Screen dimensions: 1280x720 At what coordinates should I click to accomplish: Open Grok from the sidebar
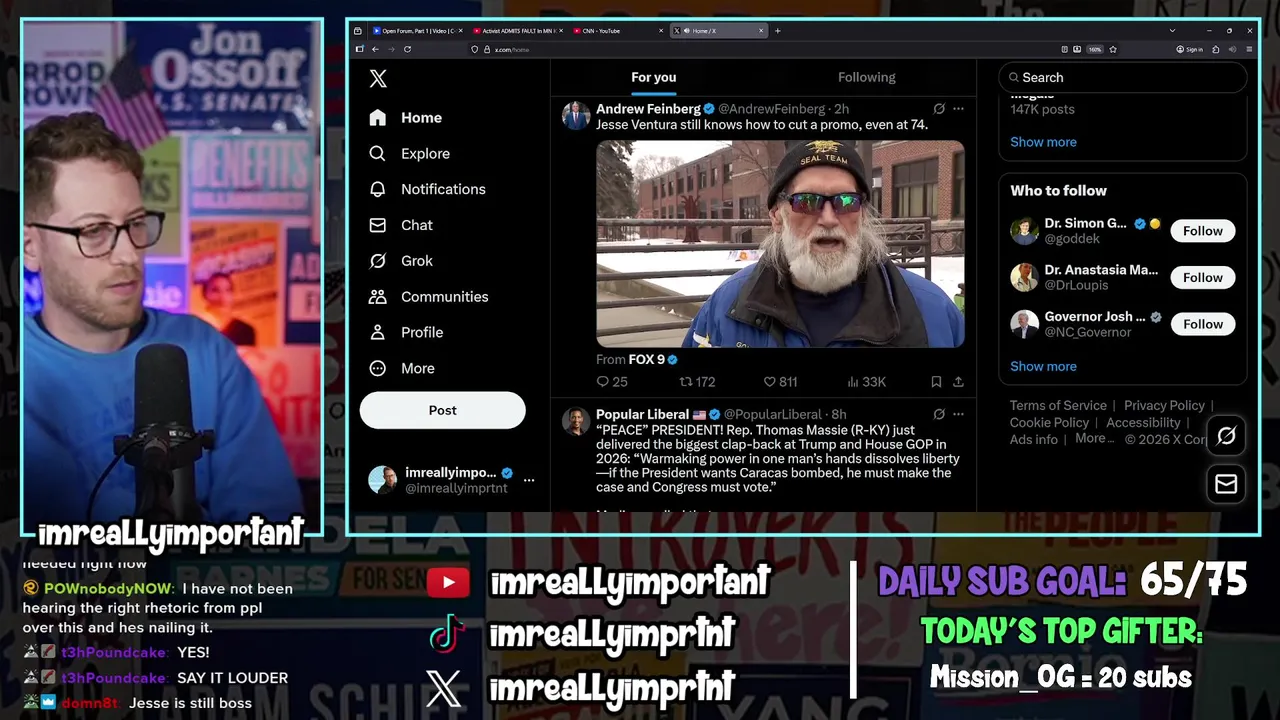(400, 261)
